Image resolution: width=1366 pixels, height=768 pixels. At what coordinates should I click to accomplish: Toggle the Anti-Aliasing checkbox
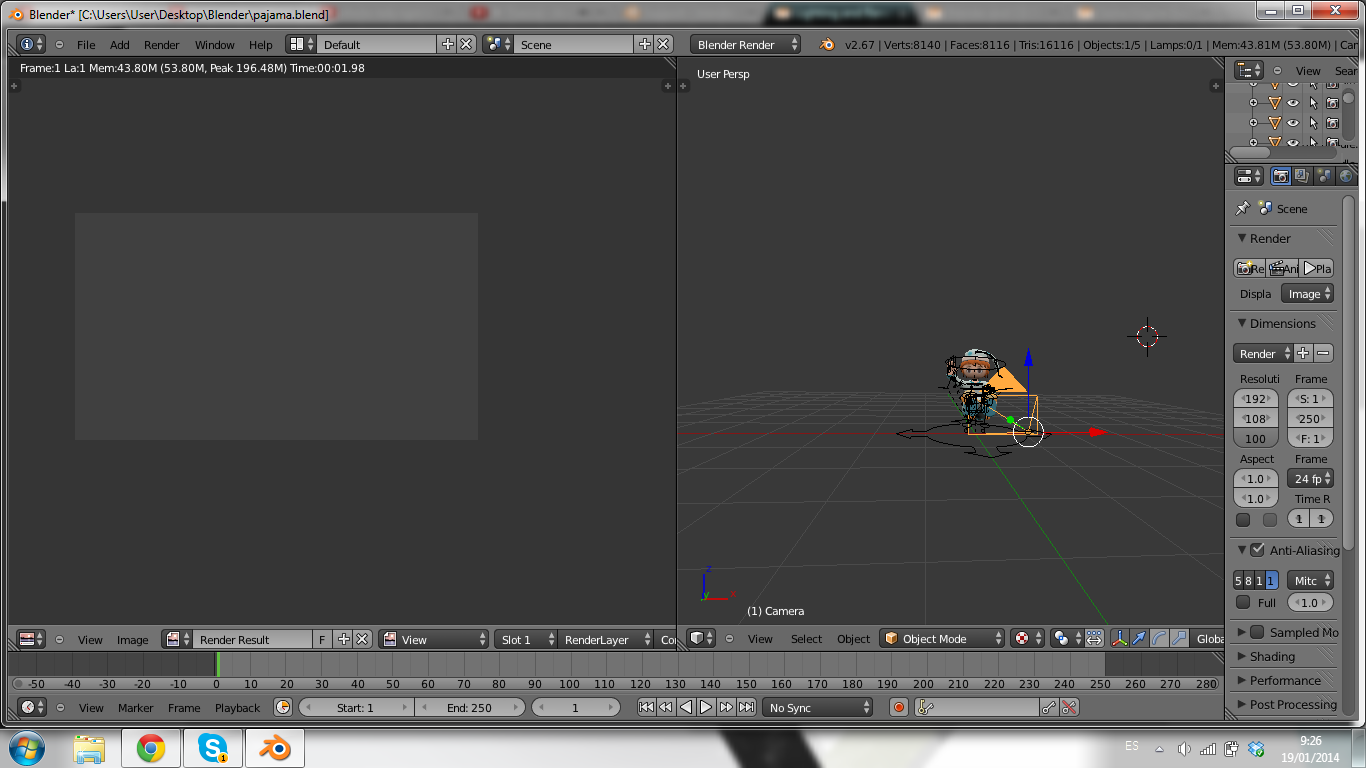tap(1257, 550)
